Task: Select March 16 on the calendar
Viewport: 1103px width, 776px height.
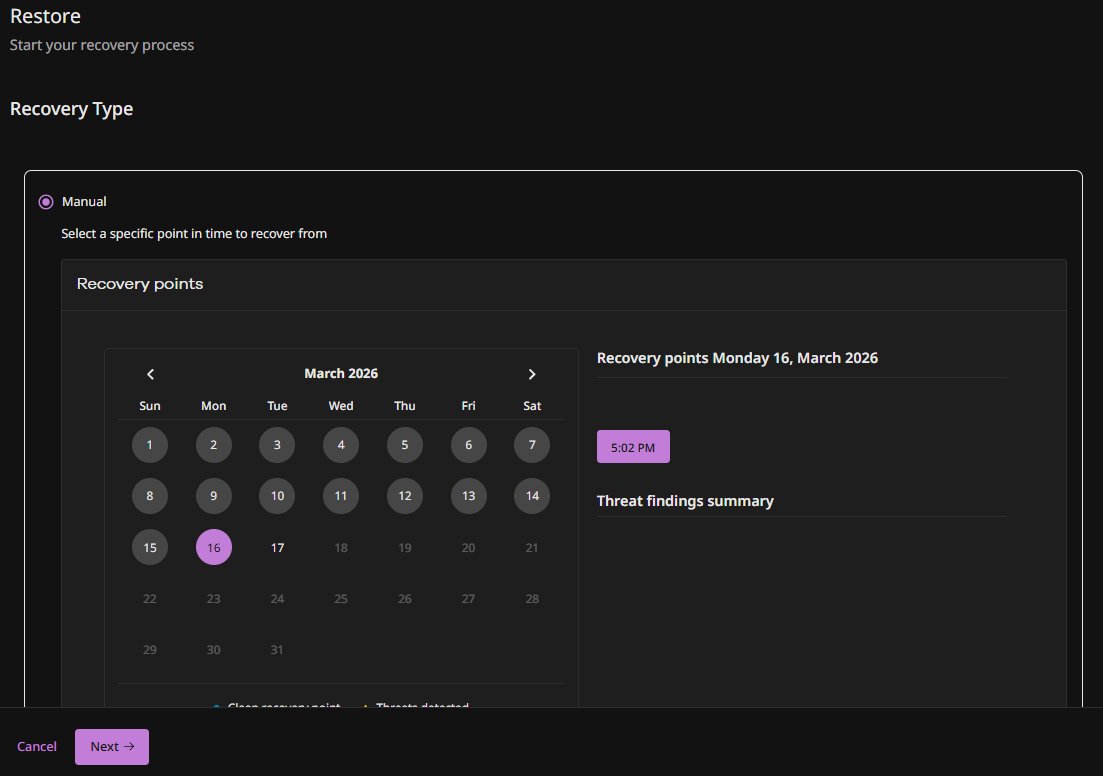Action: (214, 547)
